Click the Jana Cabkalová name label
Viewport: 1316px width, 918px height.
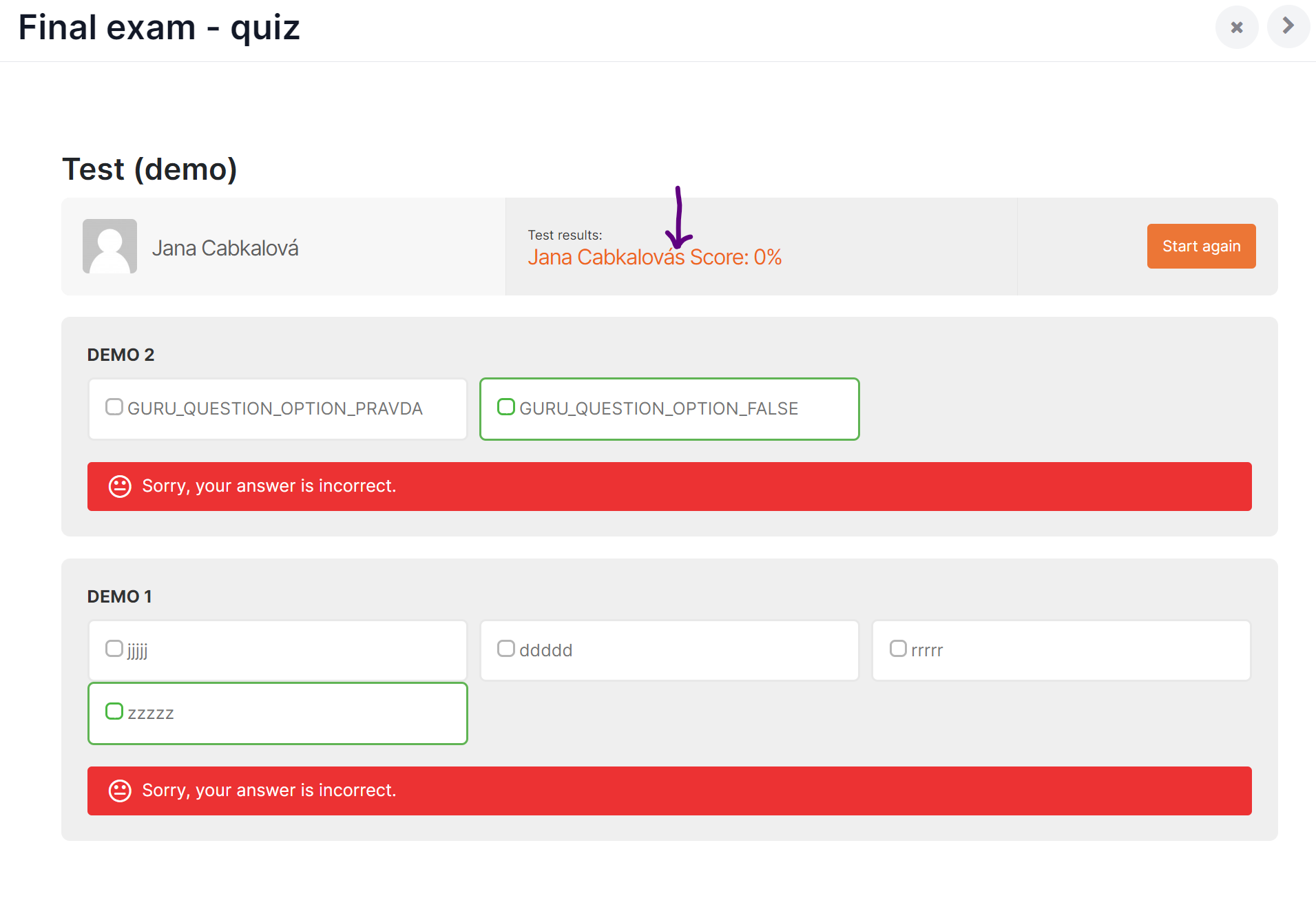225,248
